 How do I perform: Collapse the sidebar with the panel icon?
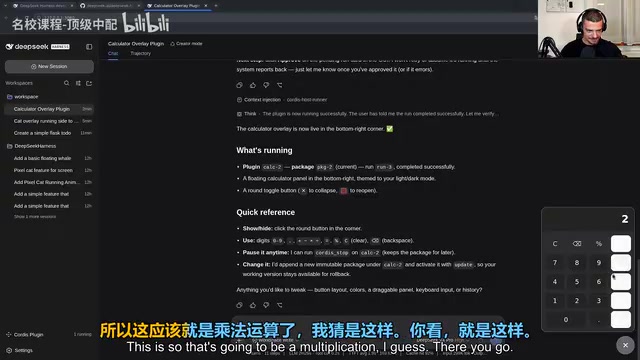pos(89,47)
